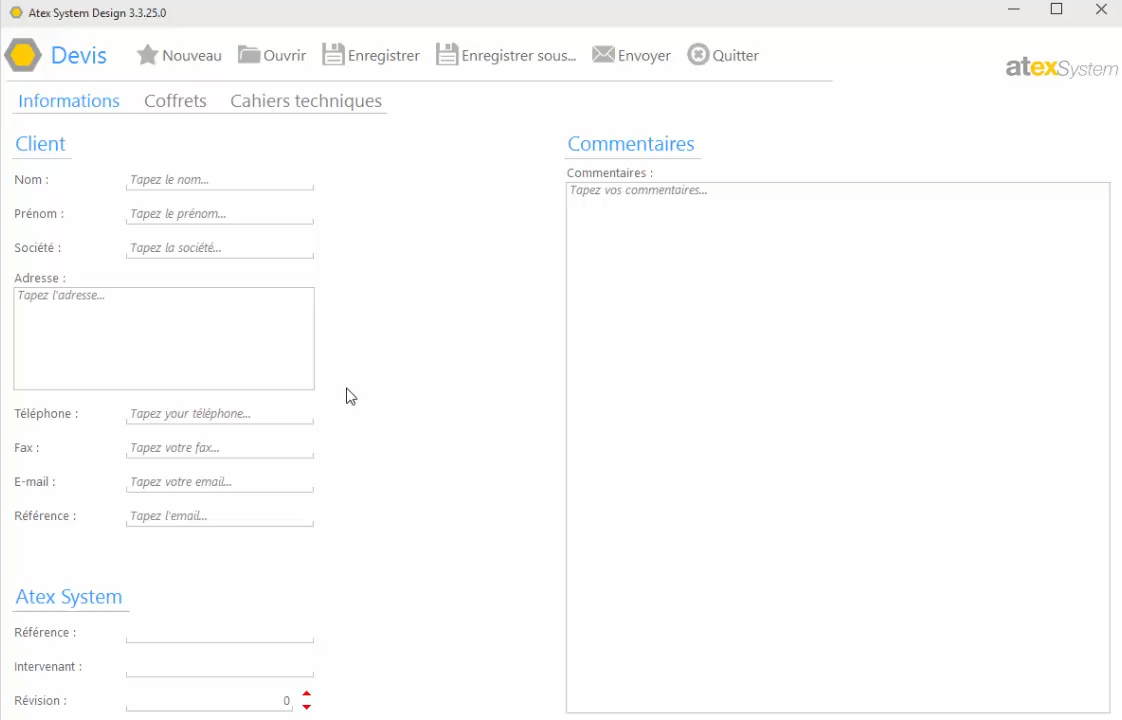The image size is (1122, 720).
Task: Click the star icon for Nouveau
Action: 147,55
